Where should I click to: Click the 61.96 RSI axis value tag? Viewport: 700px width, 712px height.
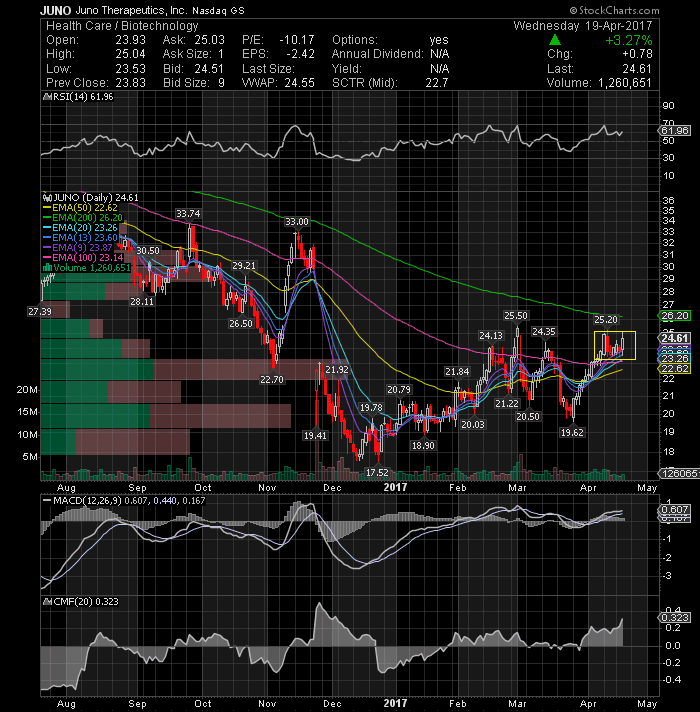coord(674,130)
